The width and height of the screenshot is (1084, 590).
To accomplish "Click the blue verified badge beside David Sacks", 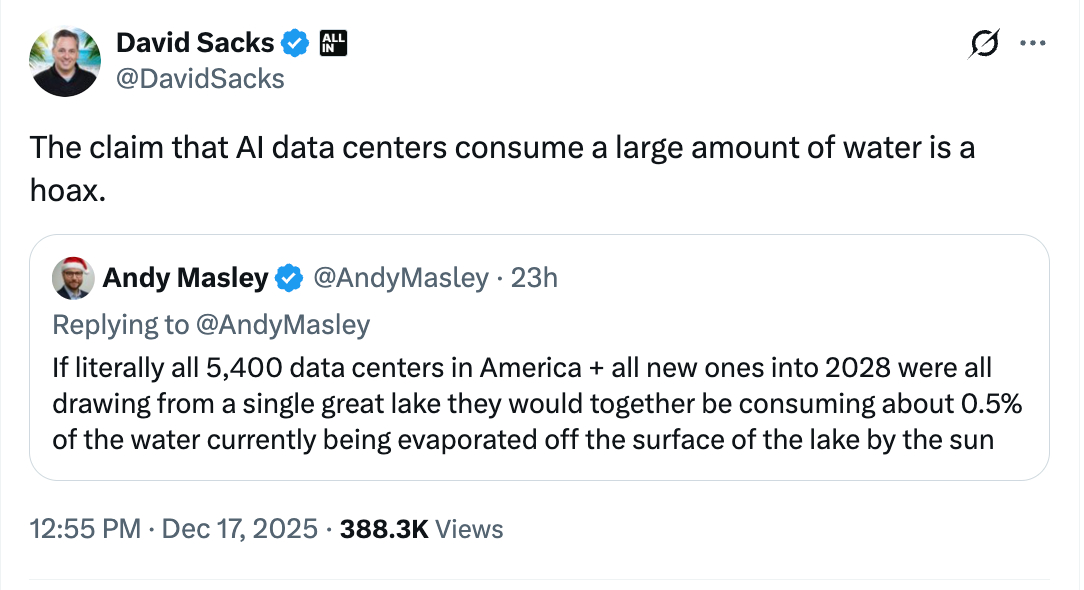I will click(294, 43).
